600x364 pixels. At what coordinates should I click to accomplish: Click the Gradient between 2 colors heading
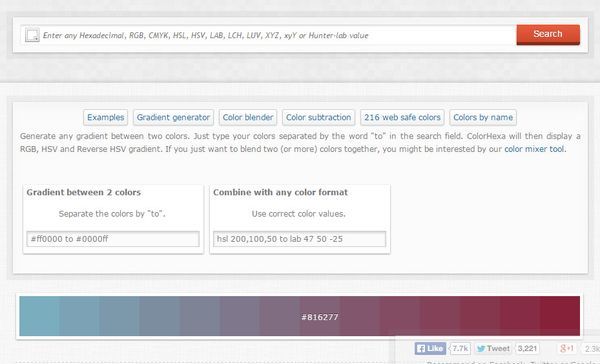coord(83,192)
